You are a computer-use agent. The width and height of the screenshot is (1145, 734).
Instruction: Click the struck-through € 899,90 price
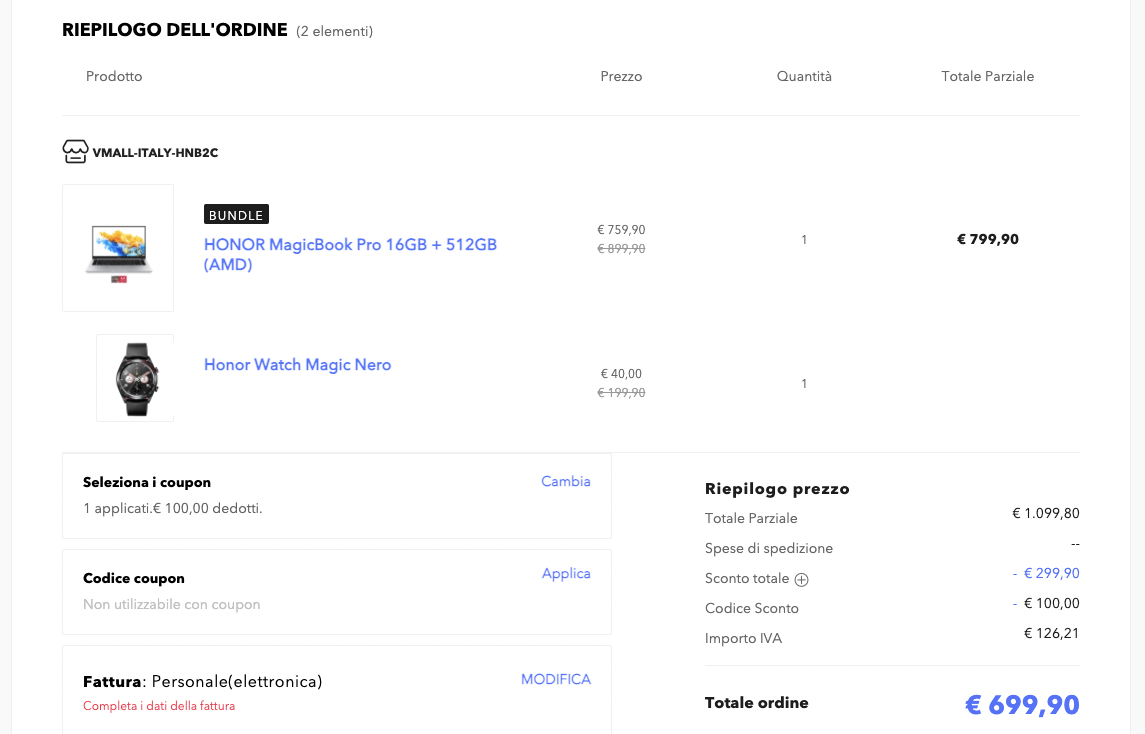point(621,248)
